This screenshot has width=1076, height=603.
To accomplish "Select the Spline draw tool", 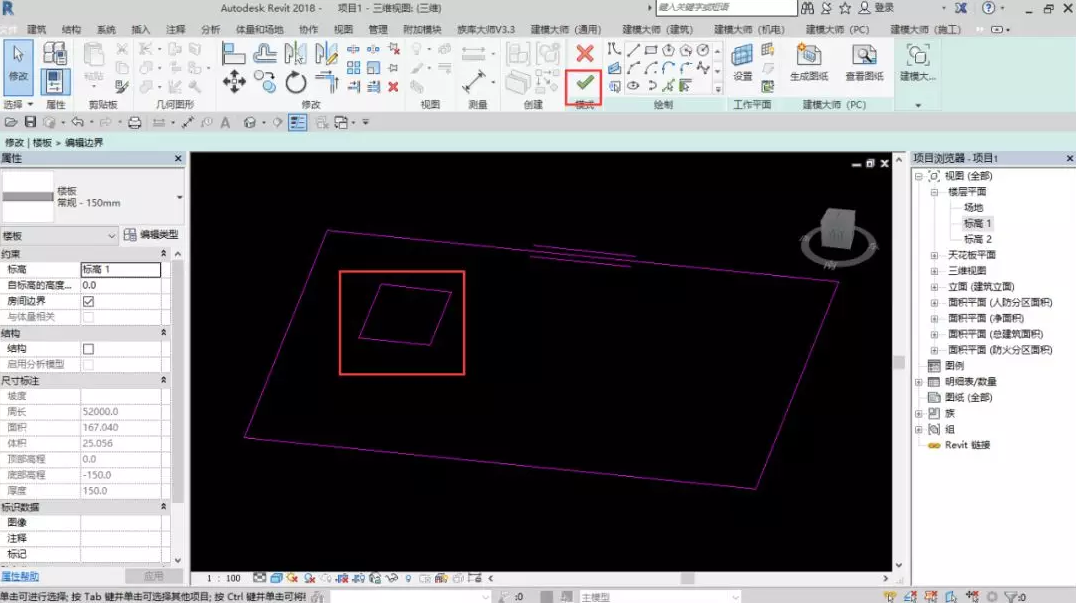I will (x=703, y=68).
